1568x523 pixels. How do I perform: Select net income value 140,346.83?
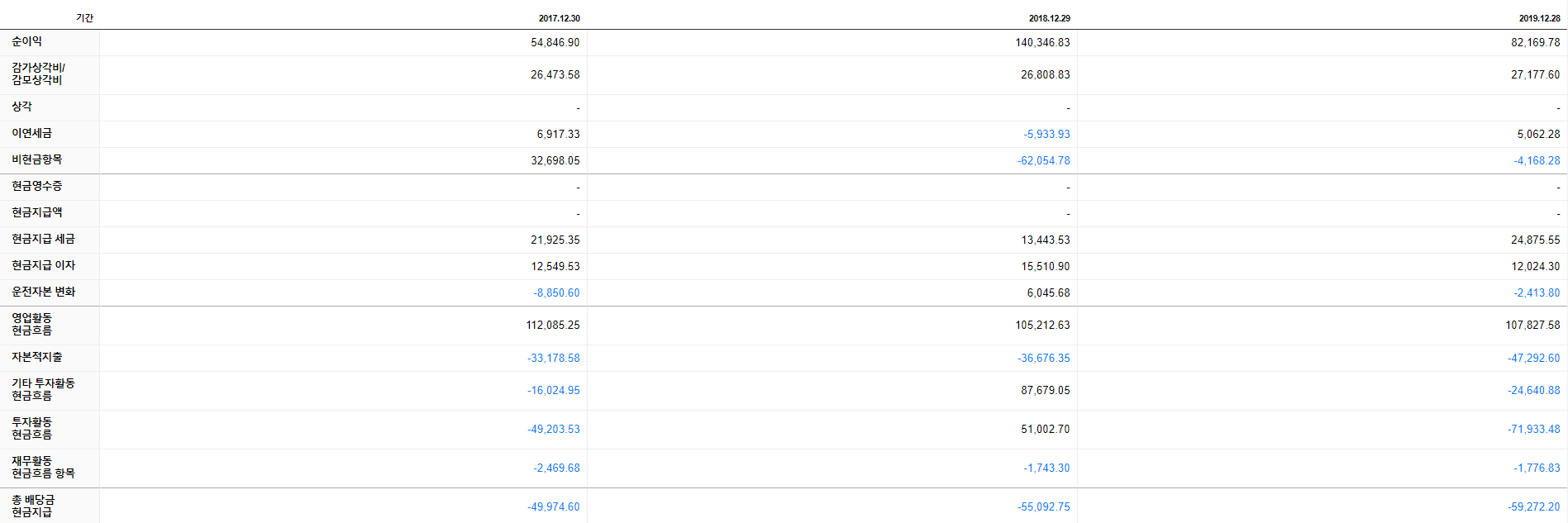(1042, 42)
